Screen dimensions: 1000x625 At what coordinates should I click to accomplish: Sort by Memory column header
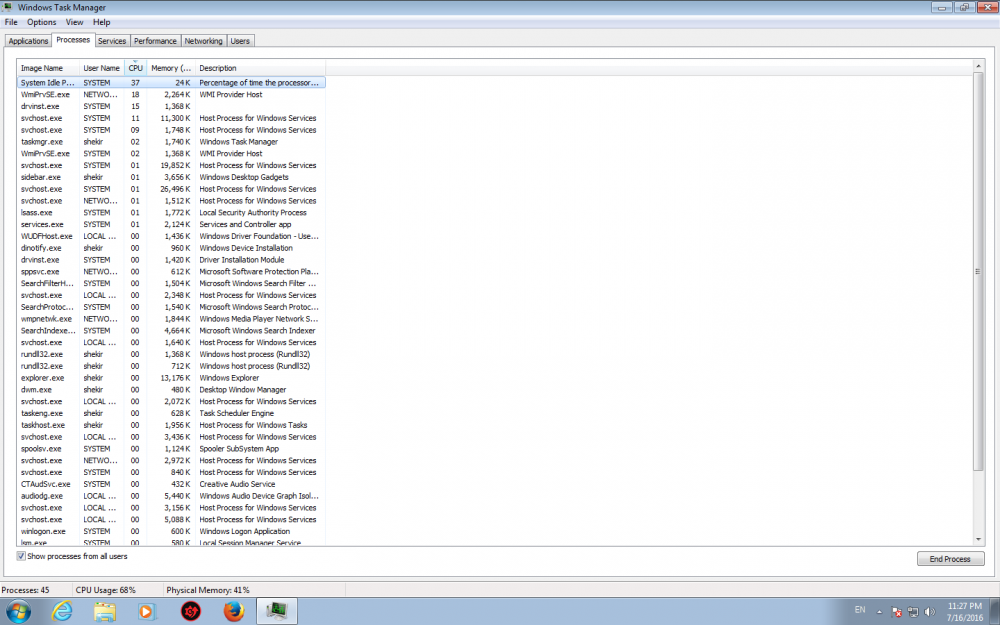pyautogui.click(x=171, y=68)
